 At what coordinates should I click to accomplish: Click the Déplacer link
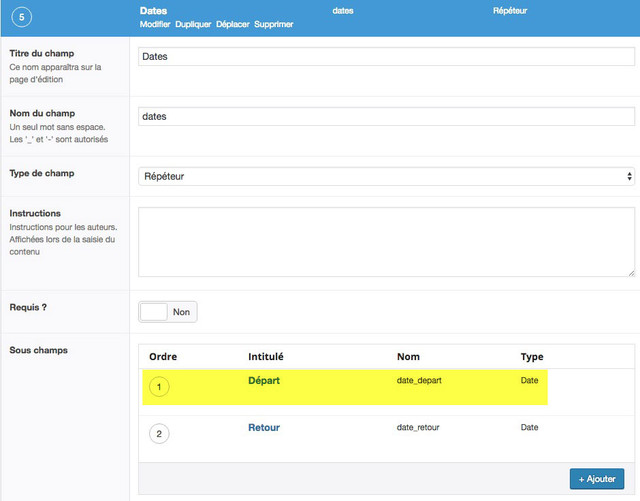233,24
